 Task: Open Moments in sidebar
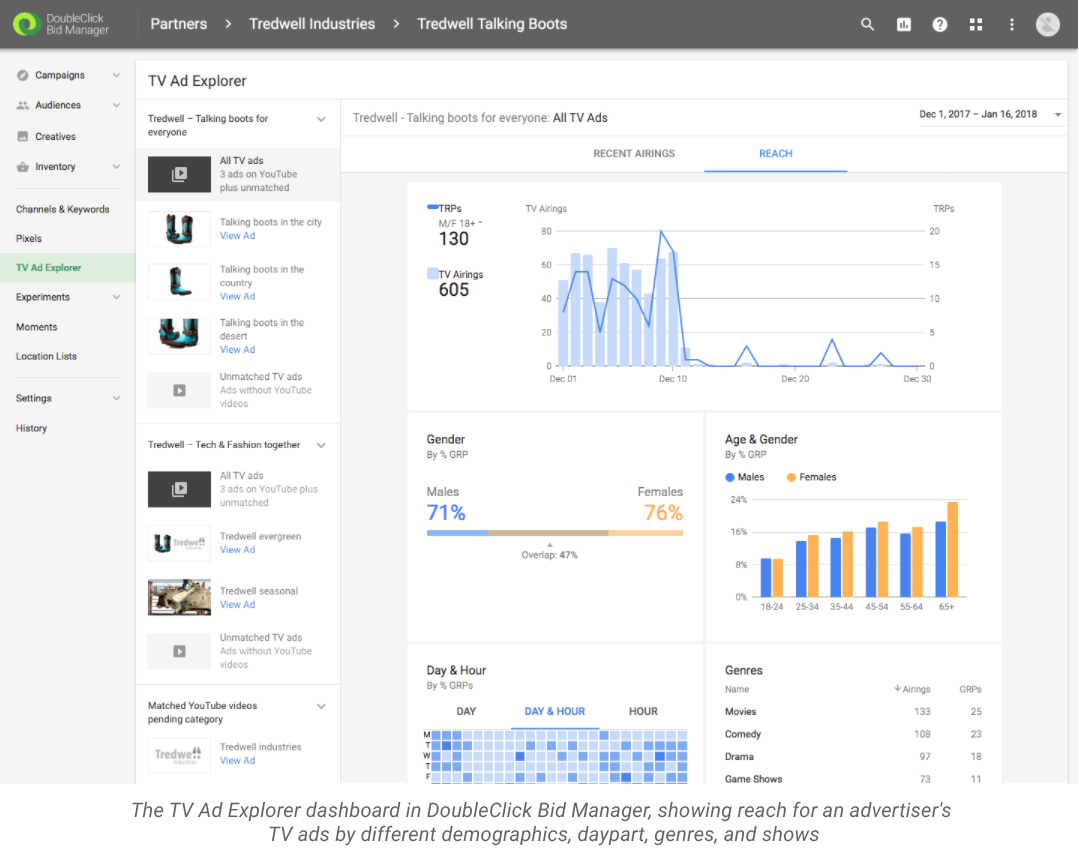(36, 327)
